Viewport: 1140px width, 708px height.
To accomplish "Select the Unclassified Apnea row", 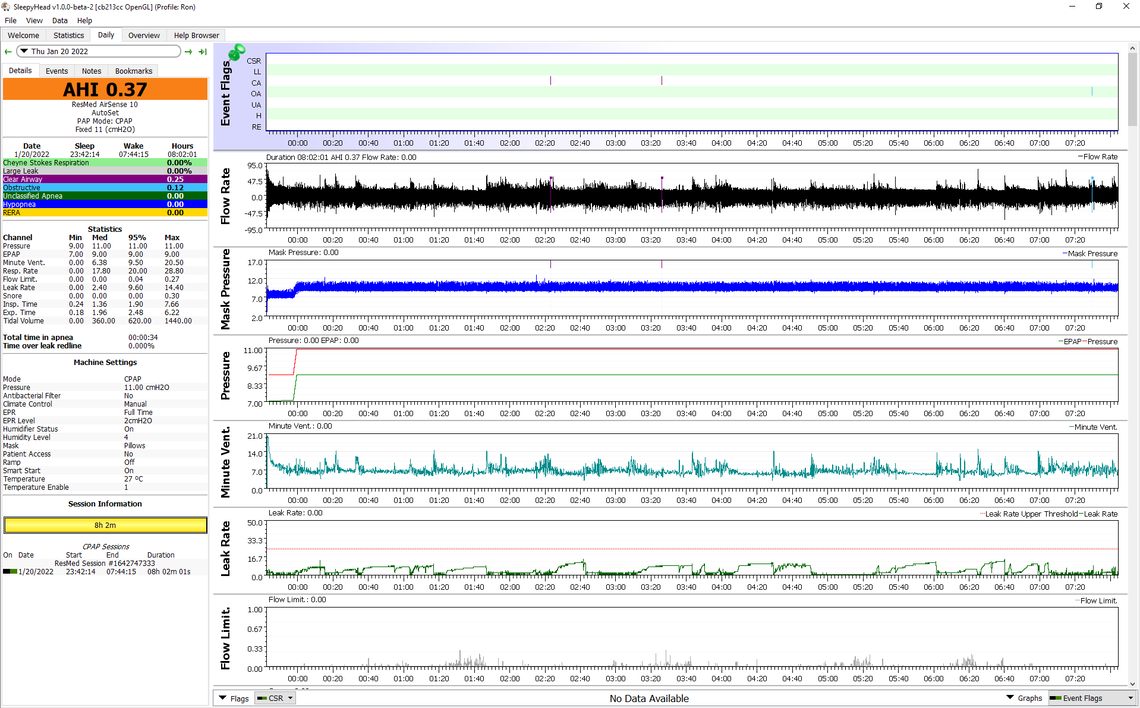I will pyautogui.click(x=105, y=196).
